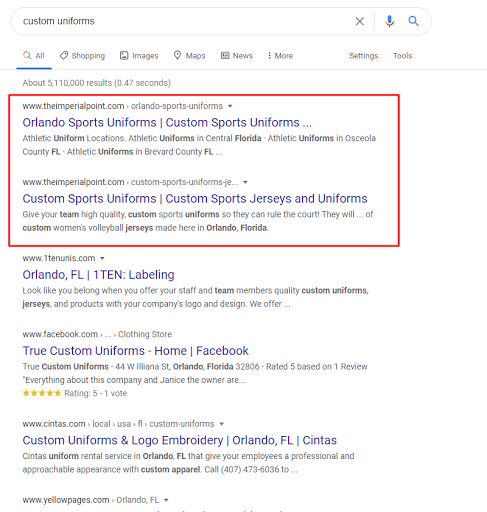
Task: Click 'About 5,110,000 results' stats text
Action: pyautogui.click(x=96, y=83)
